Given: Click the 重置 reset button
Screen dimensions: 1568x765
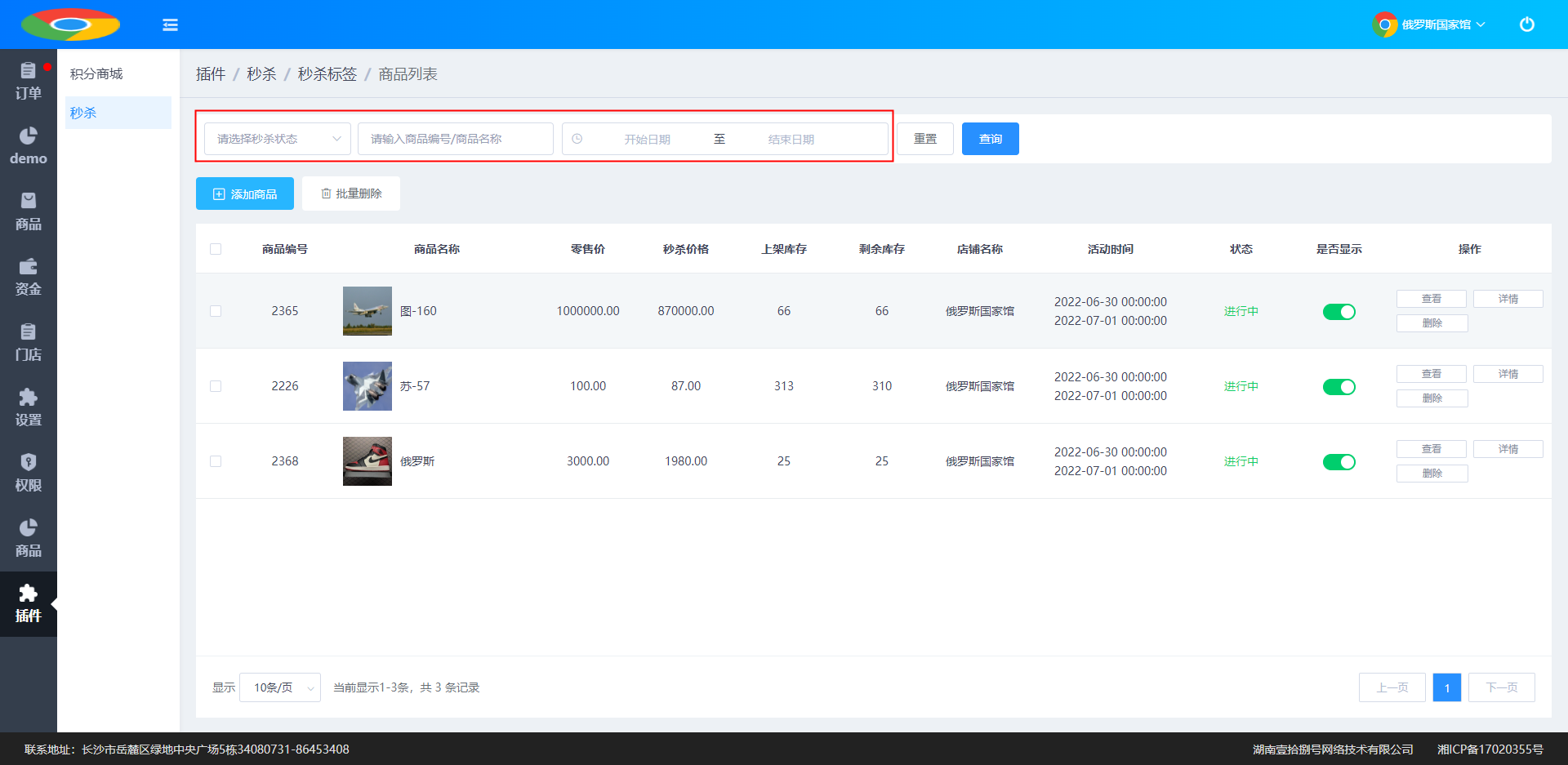Looking at the screenshot, I should tap(925, 139).
